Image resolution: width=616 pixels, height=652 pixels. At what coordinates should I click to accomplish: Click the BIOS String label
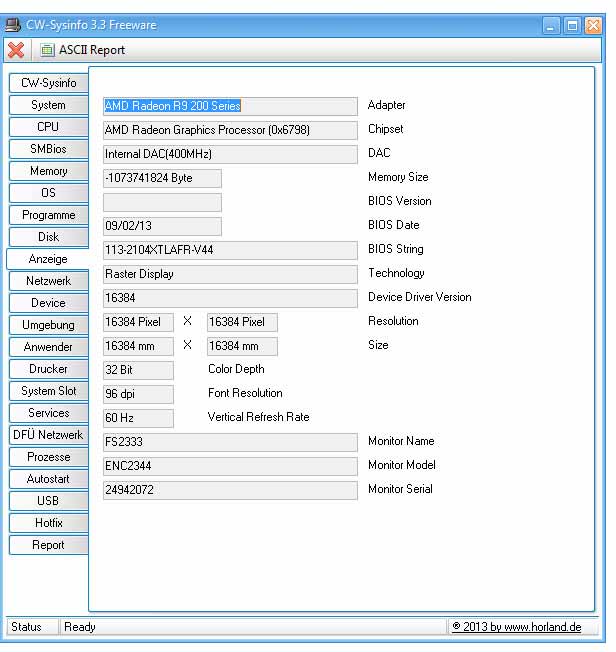[396, 249]
